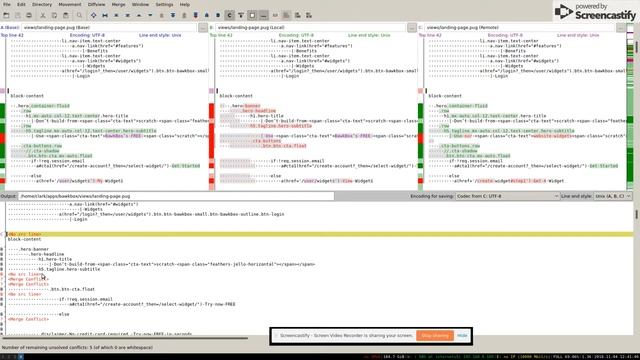
Task: Open the Window menu
Action: pos(140,4)
